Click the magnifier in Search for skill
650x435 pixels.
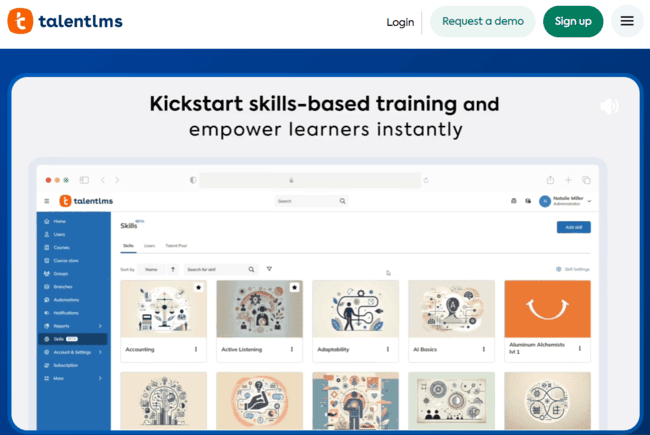[251, 270]
